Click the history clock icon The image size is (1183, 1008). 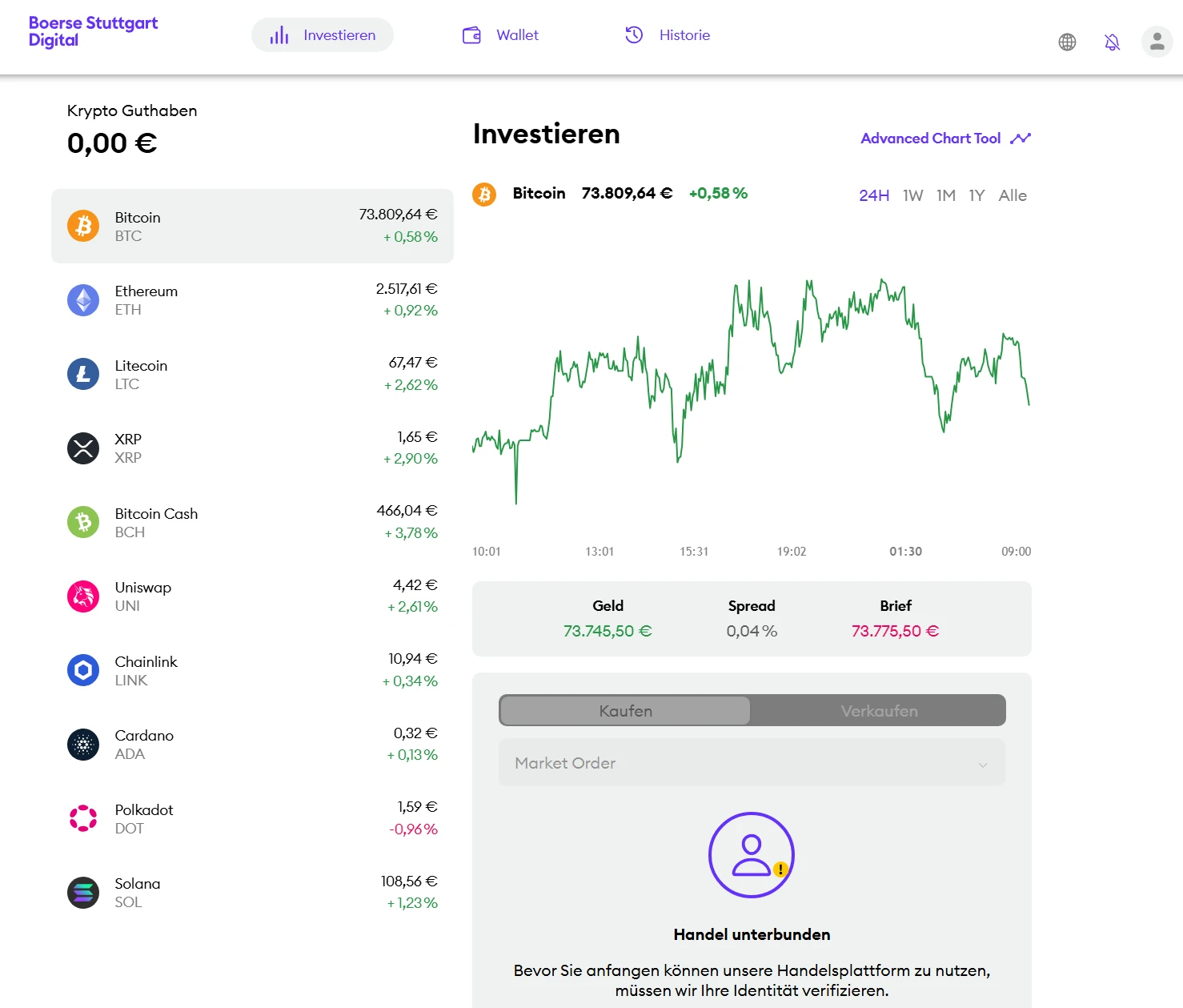[634, 34]
